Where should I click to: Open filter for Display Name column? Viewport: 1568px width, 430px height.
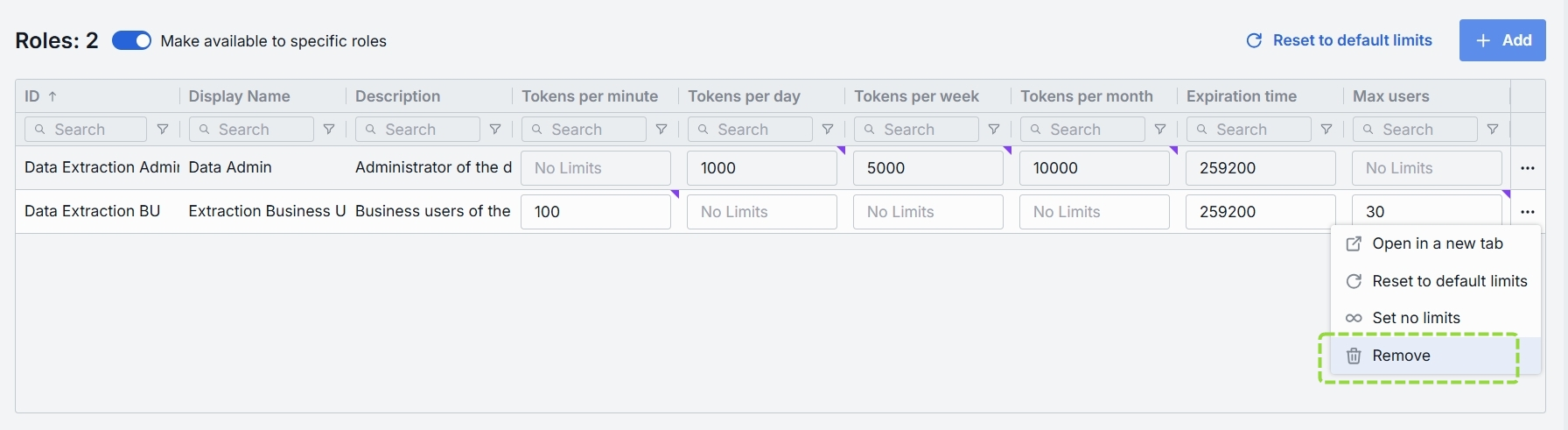click(x=329, y=130)
